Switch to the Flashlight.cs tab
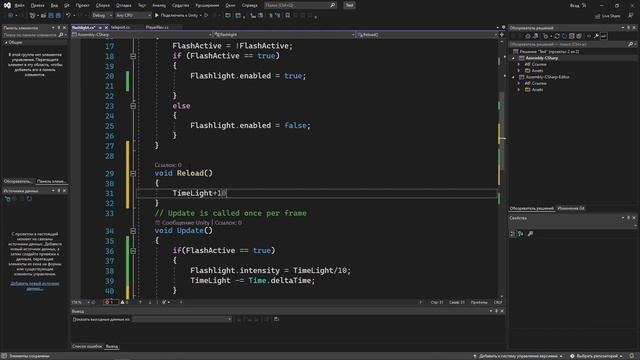Image resolution: width=640 pixels, height=360 pixels. 84,27
